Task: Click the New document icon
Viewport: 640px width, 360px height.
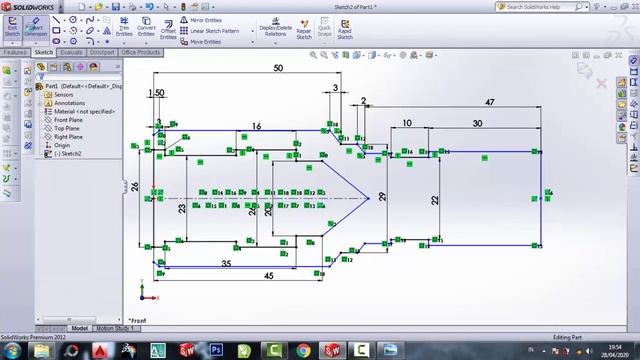Action: click(x=82, y=7)
